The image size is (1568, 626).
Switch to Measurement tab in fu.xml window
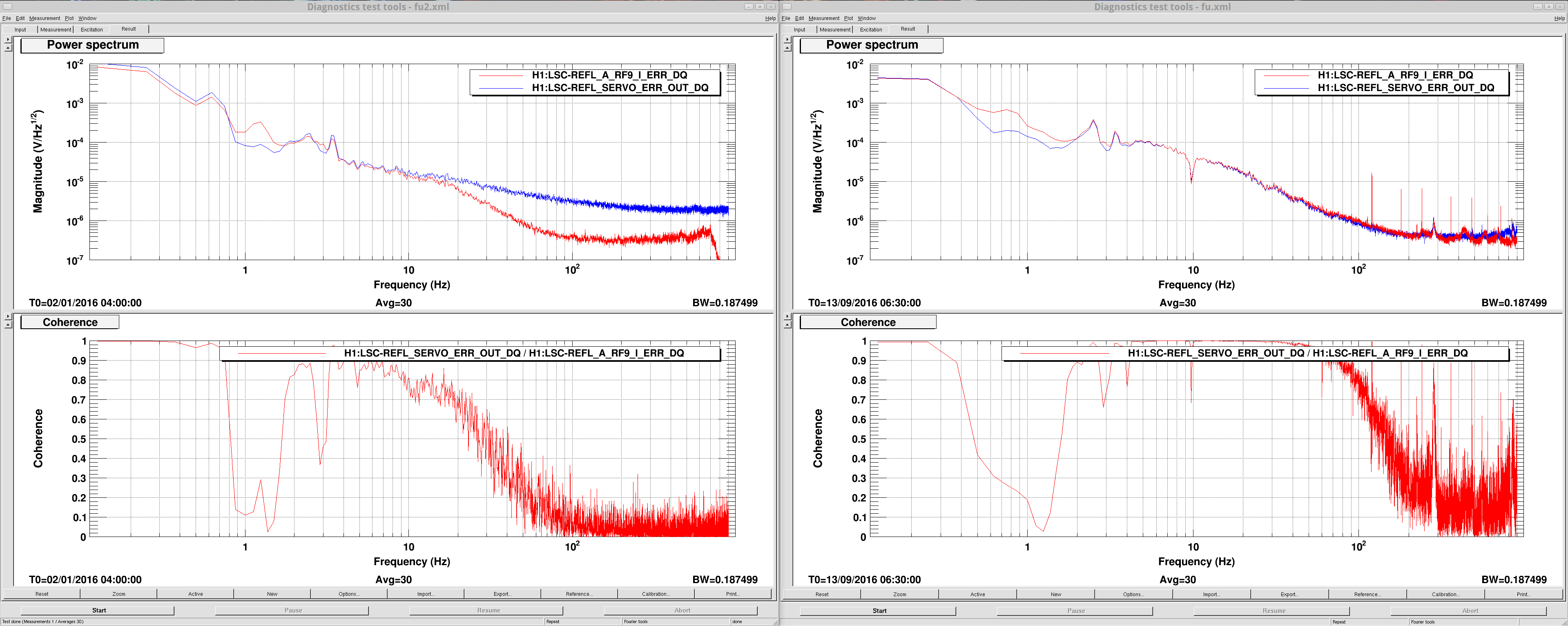tap(834, 29)
